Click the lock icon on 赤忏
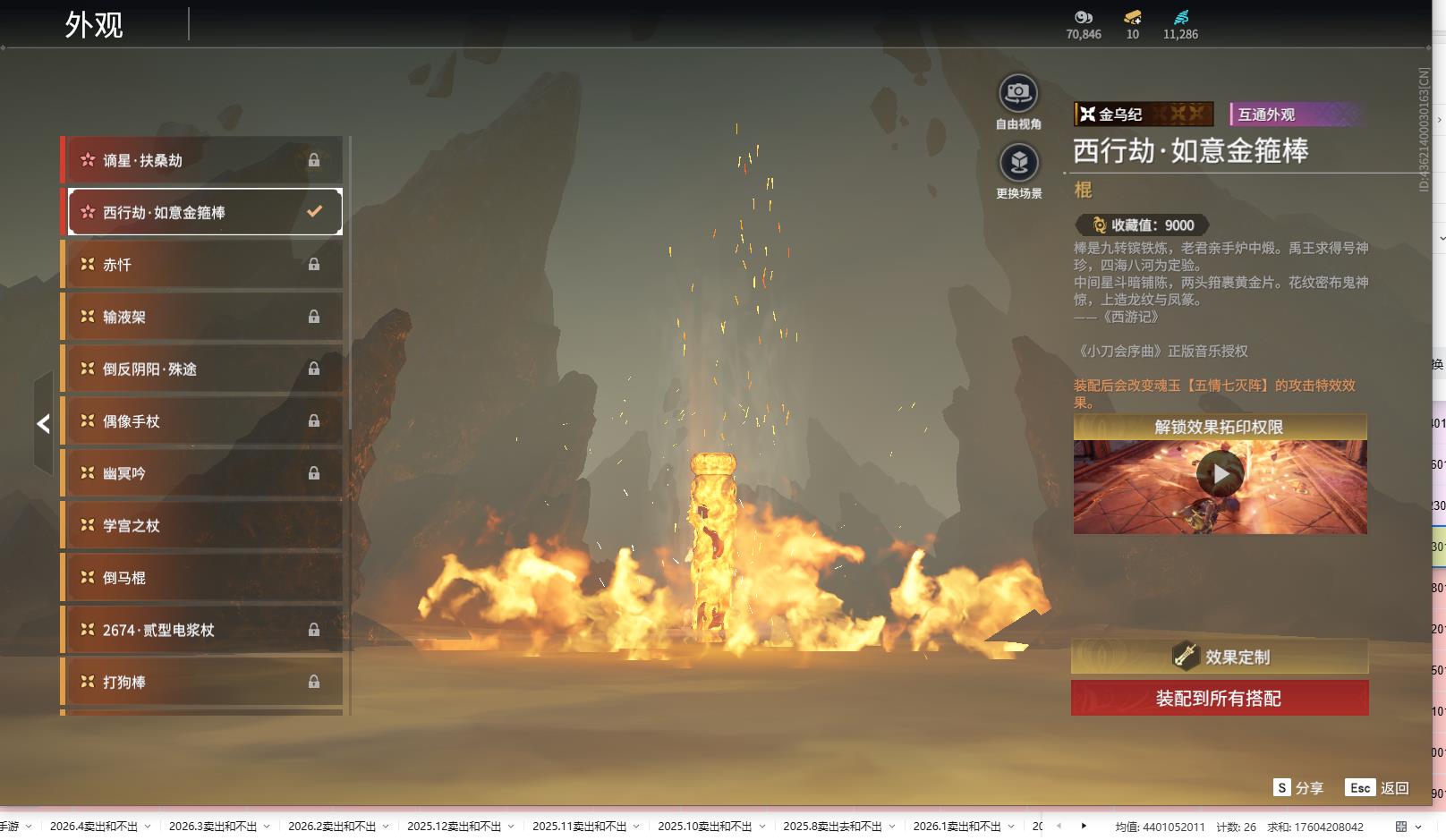The image size is (1446, 840). tap(314, 265)
